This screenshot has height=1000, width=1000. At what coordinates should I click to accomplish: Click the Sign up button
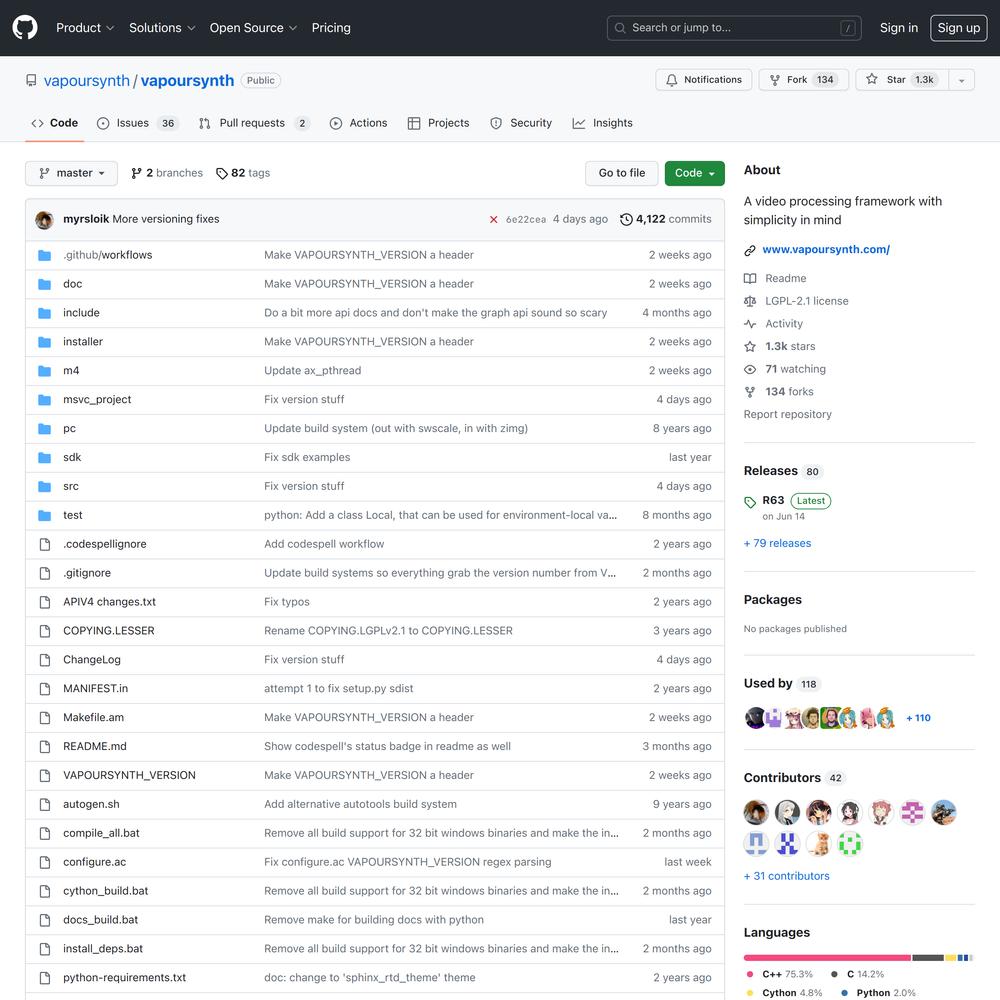(959, 28)
